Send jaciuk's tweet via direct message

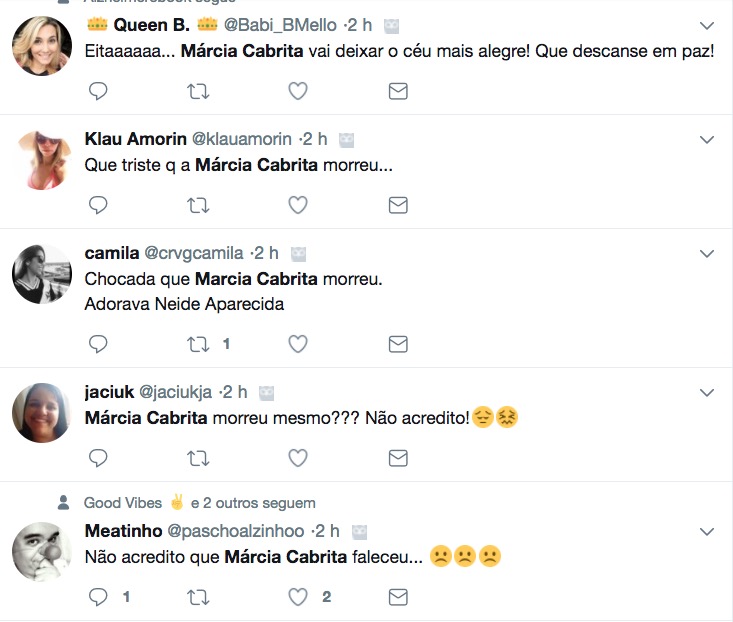click(x=397, y=458)
